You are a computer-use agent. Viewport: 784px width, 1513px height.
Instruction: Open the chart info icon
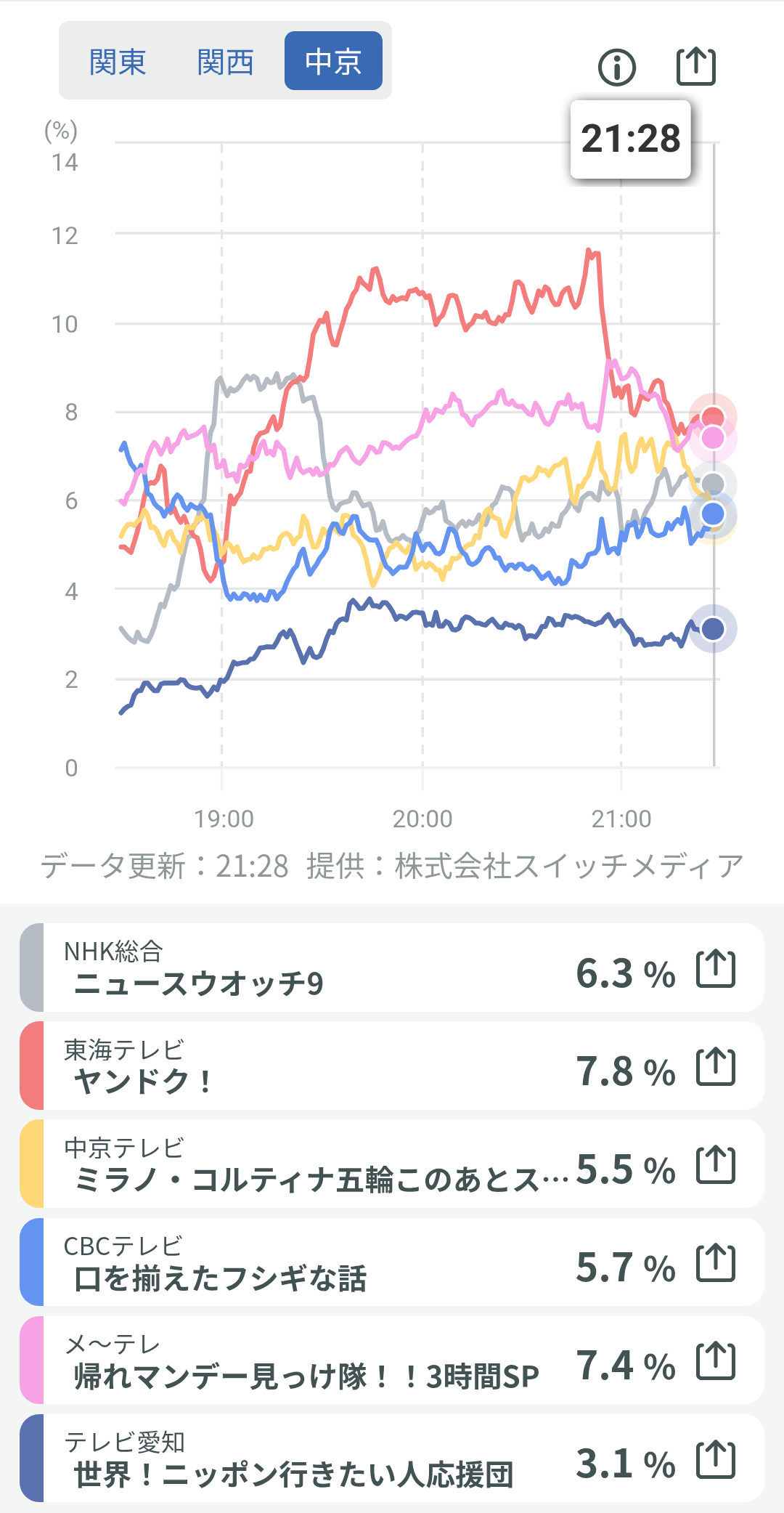(617, 68)
